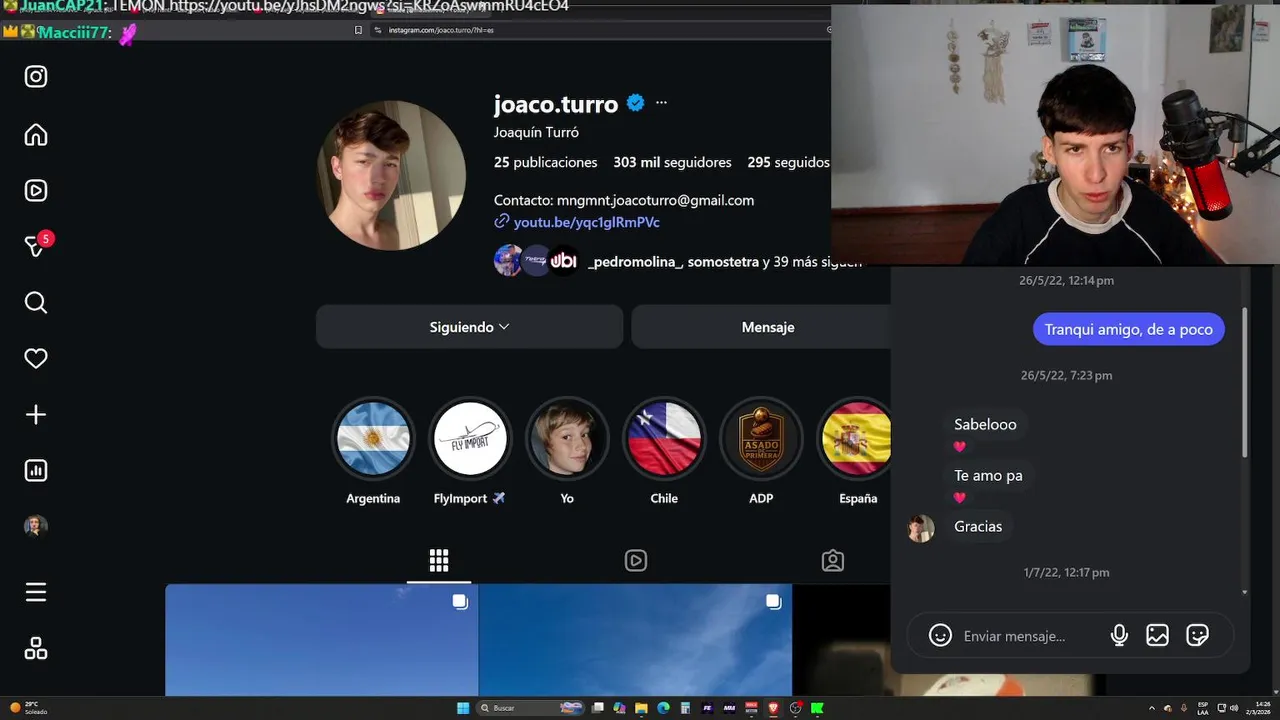Open carousel icon on first post

[x=460, y=601]
